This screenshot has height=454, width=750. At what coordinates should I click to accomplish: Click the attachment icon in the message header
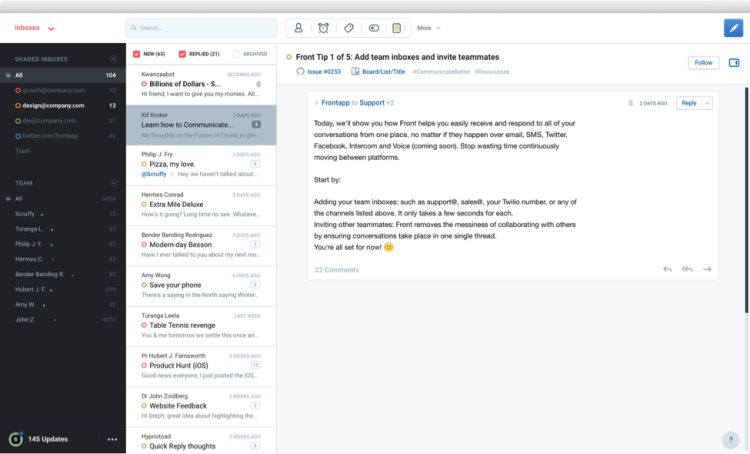pyautogui.click(x=630, y=103)
